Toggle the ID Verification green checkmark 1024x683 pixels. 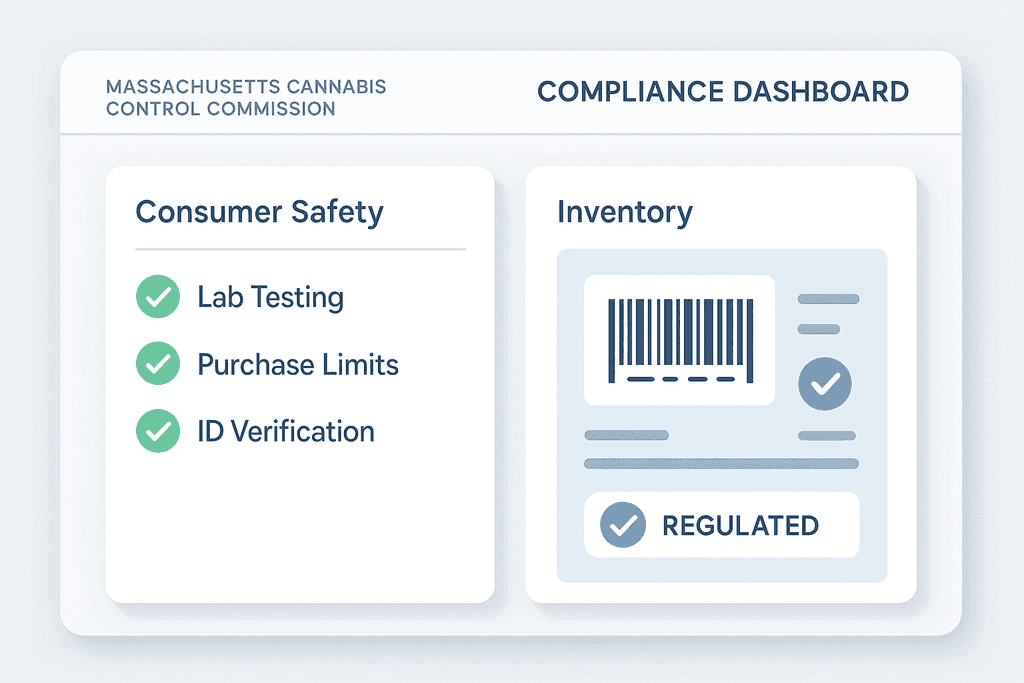pyautogui.click(x=158, y=431)
